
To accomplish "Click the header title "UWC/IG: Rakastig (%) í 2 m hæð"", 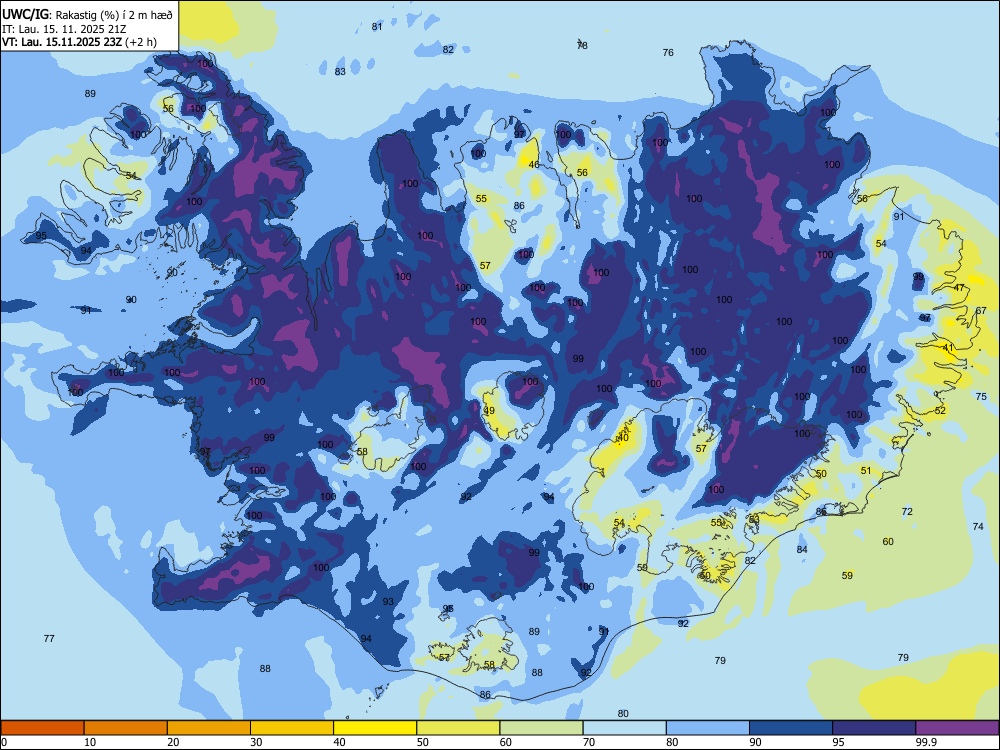I will (87, 15).
